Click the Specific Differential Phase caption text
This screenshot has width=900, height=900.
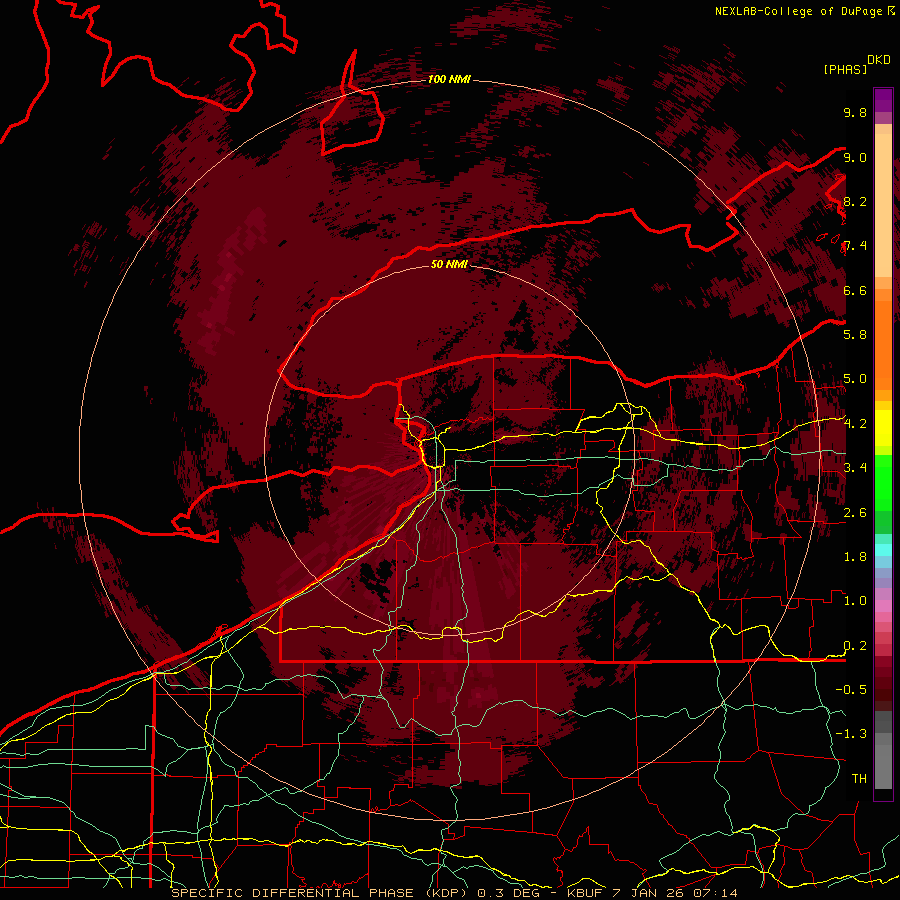455,893
